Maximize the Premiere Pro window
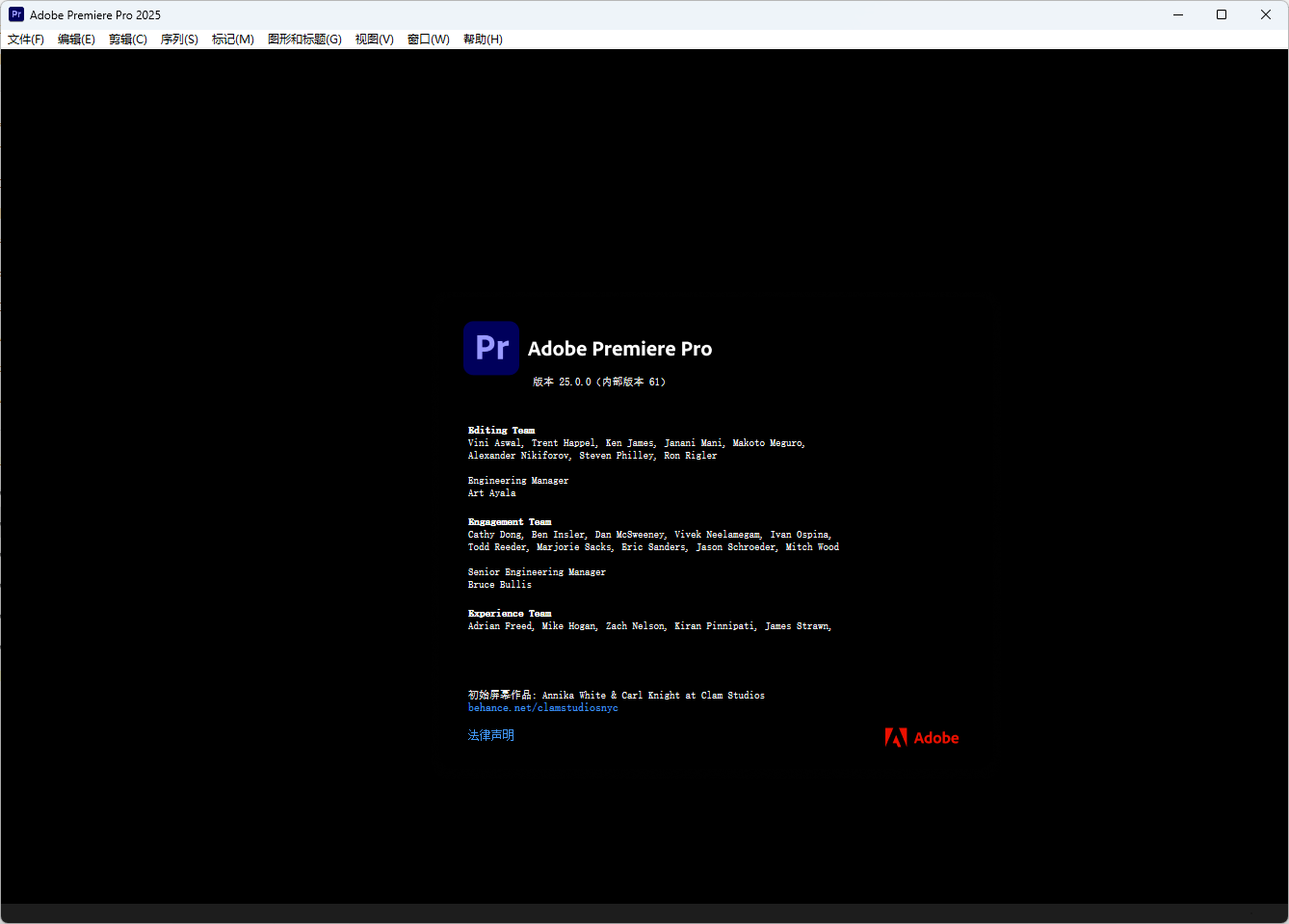1289x924 pixels. click(1222, 14)
